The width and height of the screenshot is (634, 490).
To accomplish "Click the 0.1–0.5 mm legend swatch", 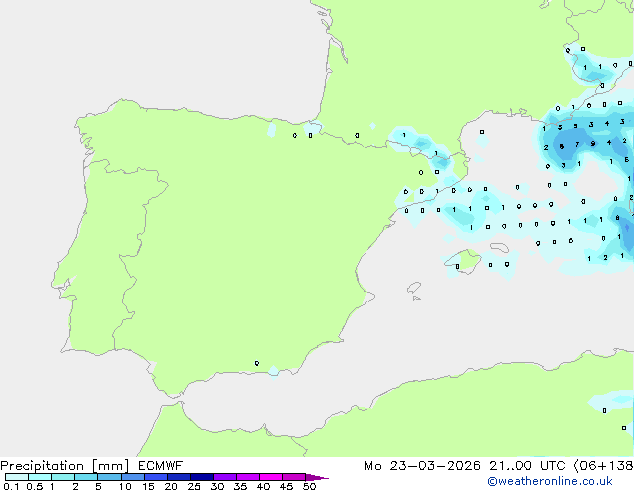I will [x=17, y=477].
